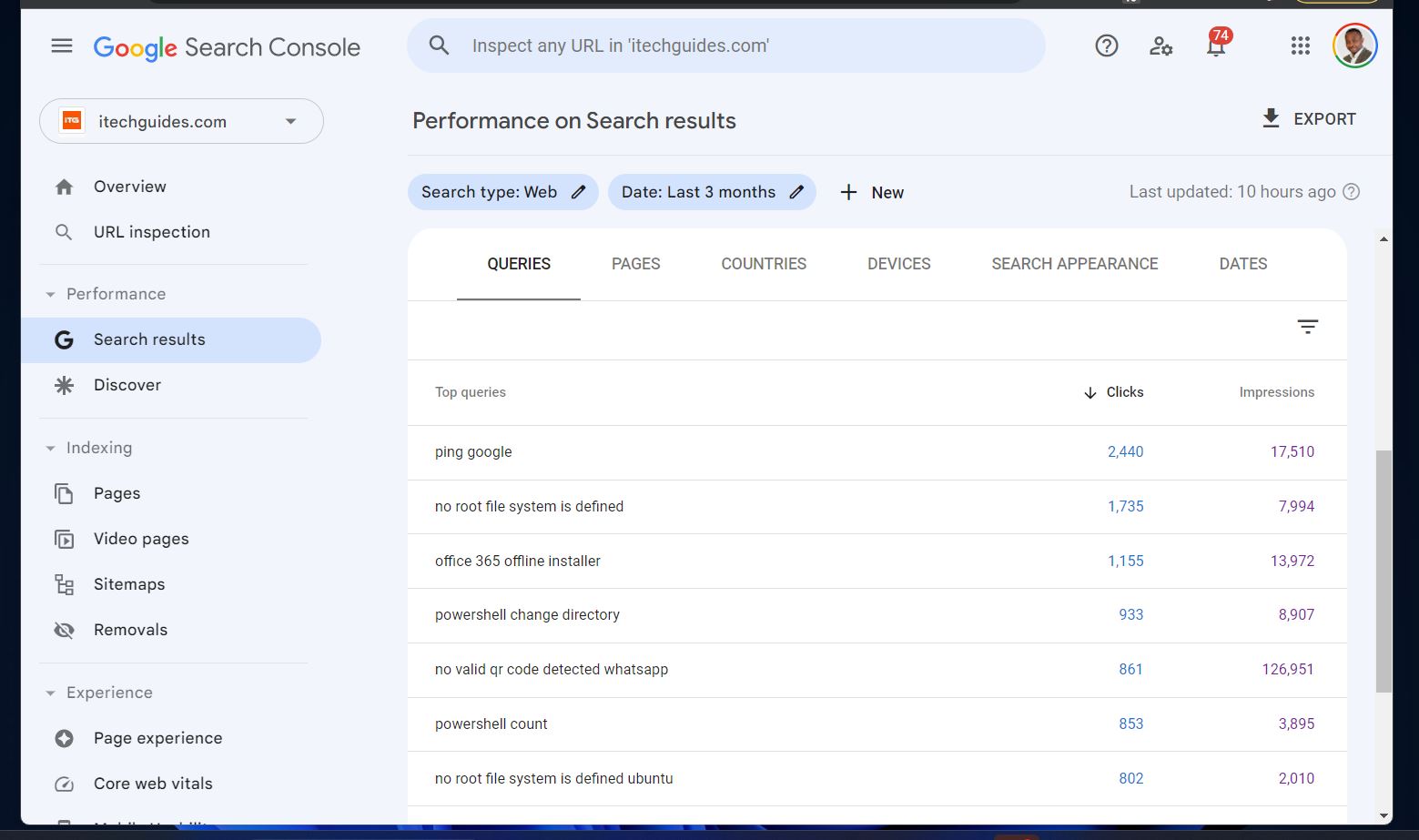Add a New filter
This screenshot has height=840, width=1419.
871,192
